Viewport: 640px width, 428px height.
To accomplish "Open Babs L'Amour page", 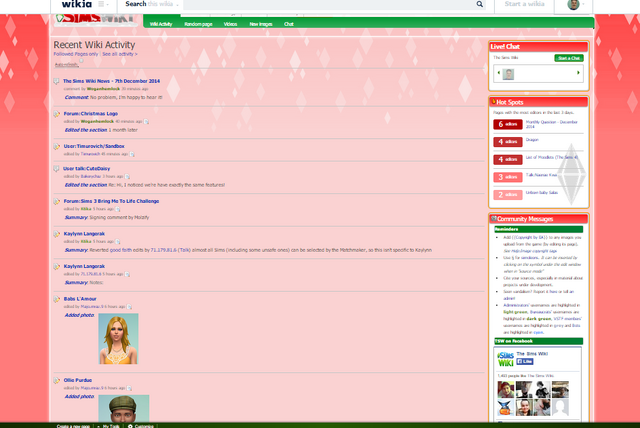I will [80, 299].
